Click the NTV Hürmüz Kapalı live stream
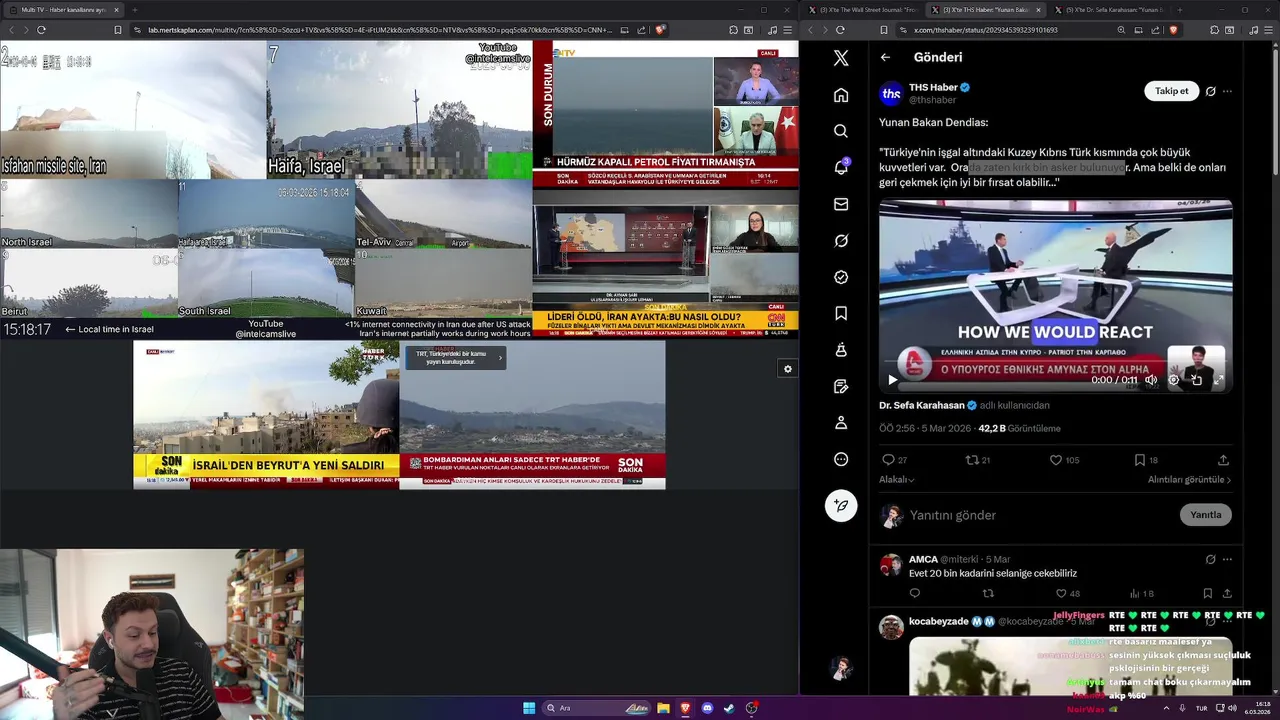Image resolution: width=1280 pixels, height=720 pixels. [x=665, y=114]
